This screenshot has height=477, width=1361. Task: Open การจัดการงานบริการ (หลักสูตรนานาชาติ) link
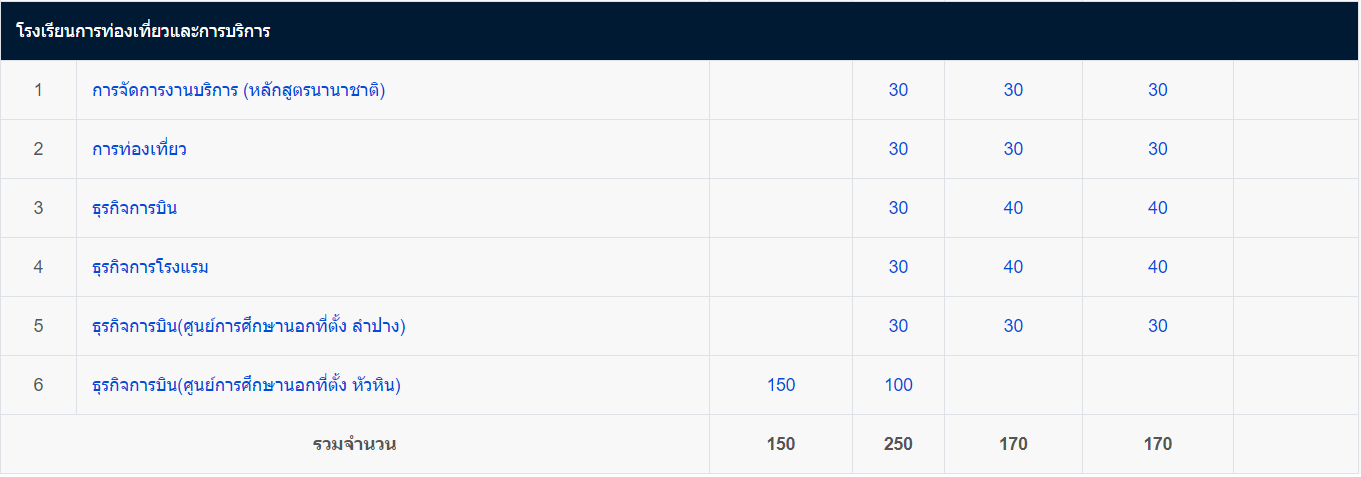pyautogui.click(x=238, y=90)
